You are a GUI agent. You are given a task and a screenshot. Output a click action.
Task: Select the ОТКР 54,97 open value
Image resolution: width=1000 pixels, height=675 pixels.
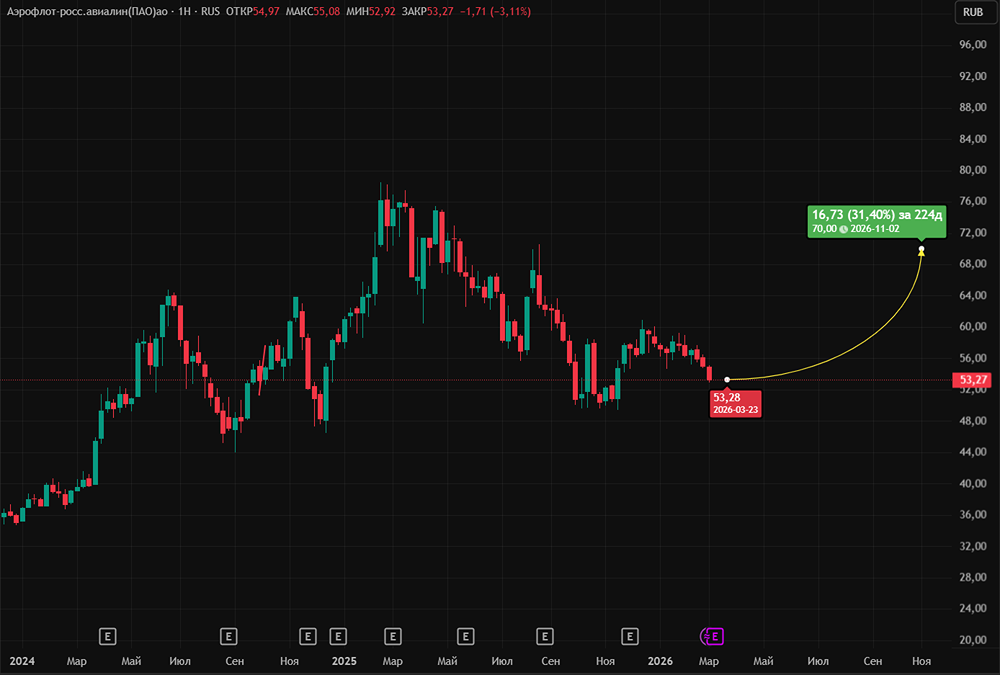coord(253,11)
